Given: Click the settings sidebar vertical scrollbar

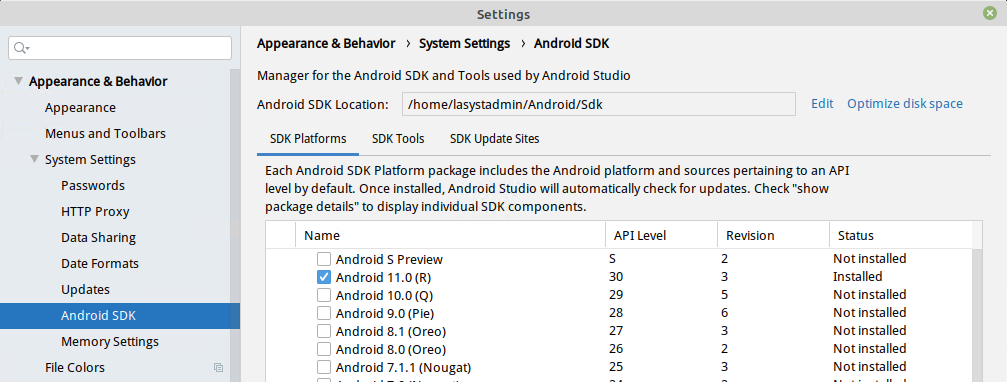Looking at the screenshot, I should click(235, 225).
